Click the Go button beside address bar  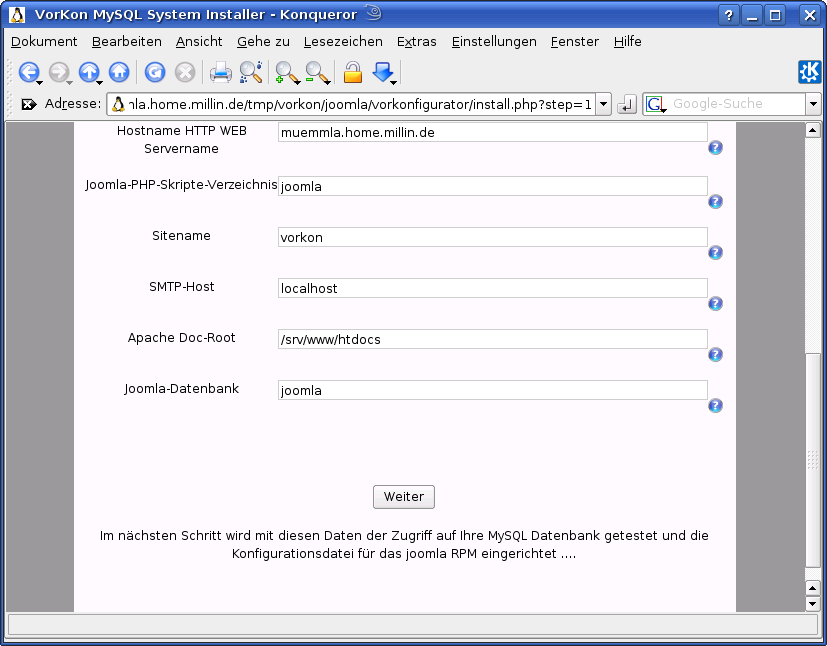tap(627, 104)
